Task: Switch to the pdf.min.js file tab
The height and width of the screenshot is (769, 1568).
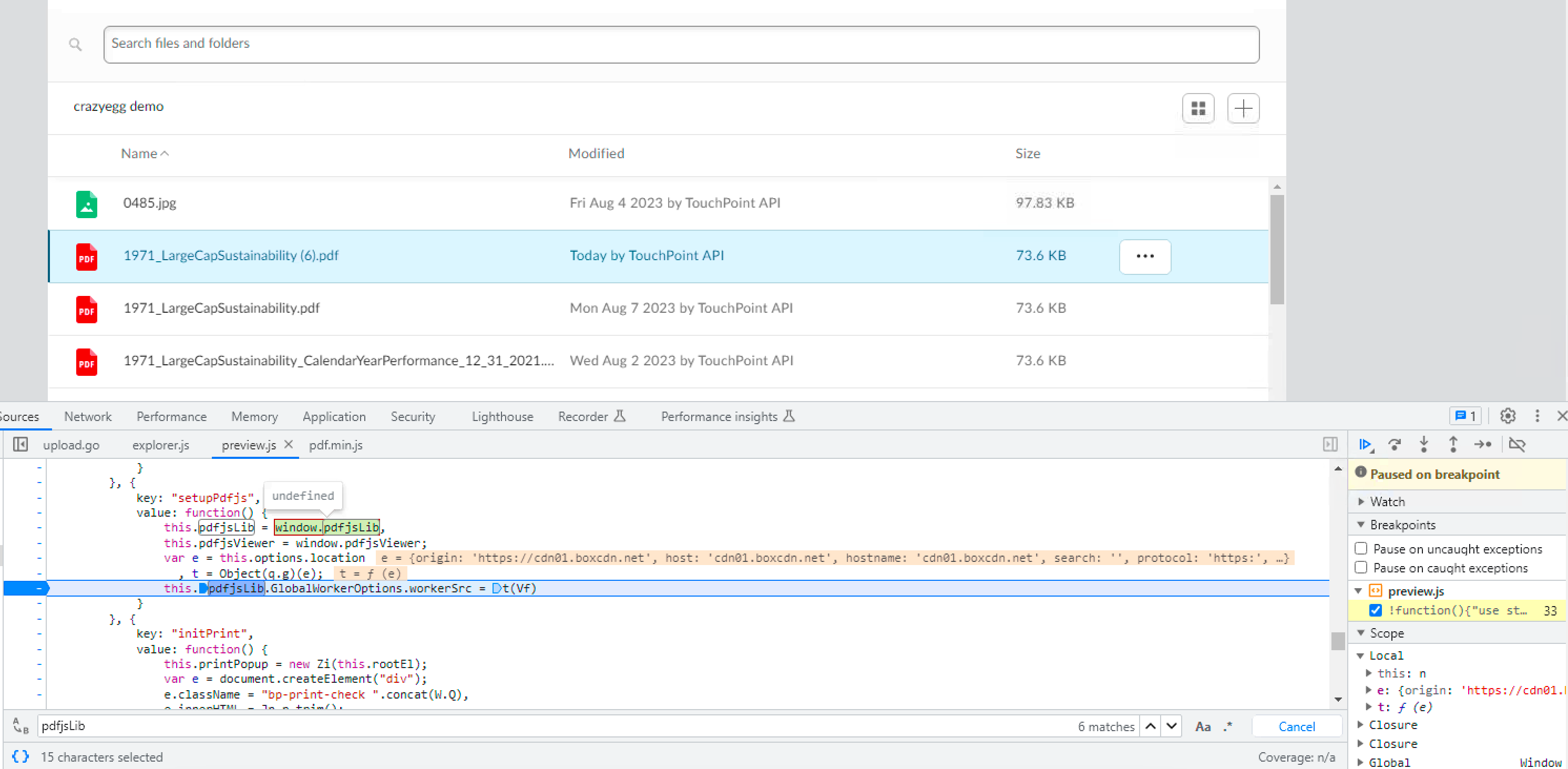Action: click(335, 445)
